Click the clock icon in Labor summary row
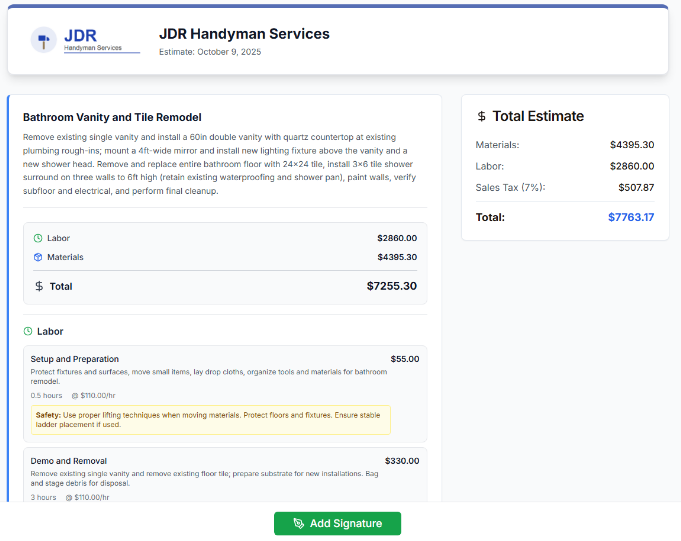 38,238
